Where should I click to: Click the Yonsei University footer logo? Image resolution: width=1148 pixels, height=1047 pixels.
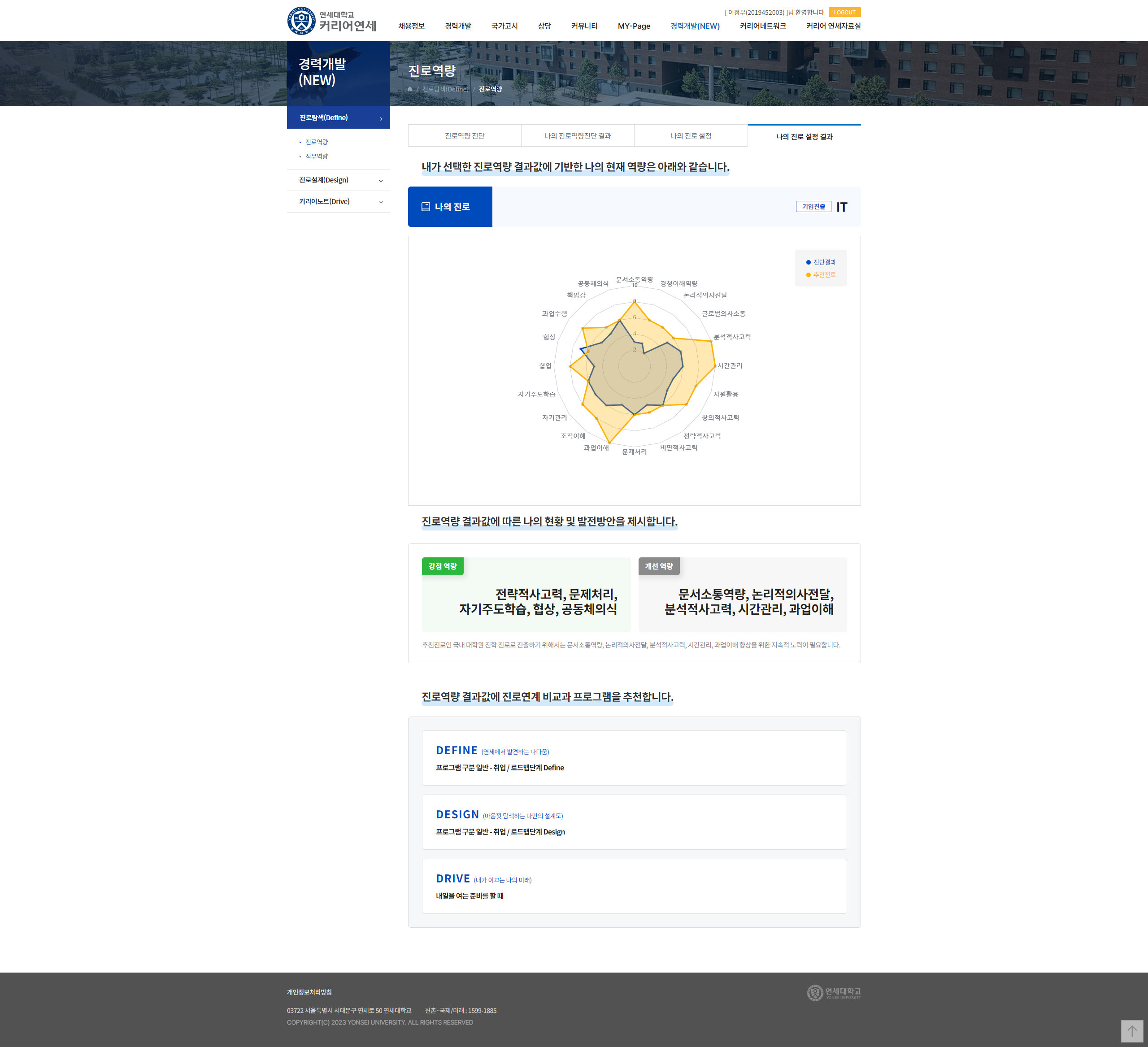click(x=834, y=992)
